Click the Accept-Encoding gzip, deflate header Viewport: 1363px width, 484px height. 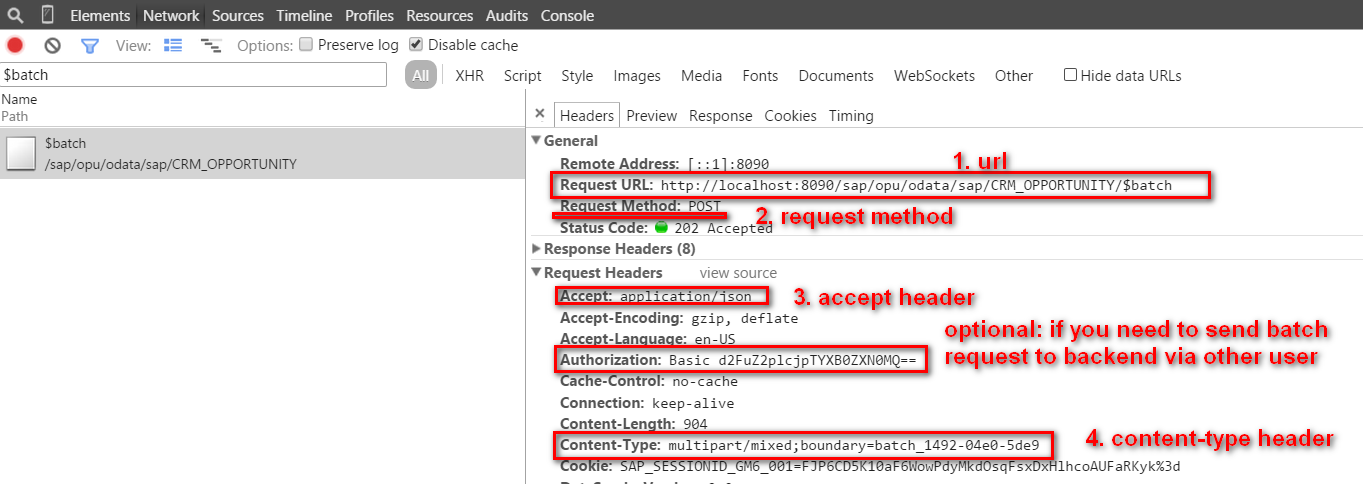pyautogui.click(x=679, y=318)
